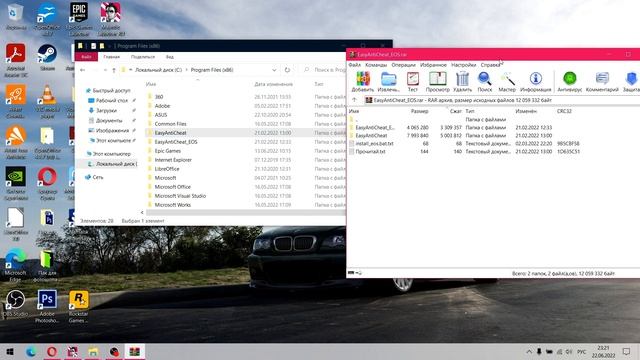Viewport: 640px width, 360px height.
Task: Refresh the Explorer folder view
Action: tap(287, 70)
